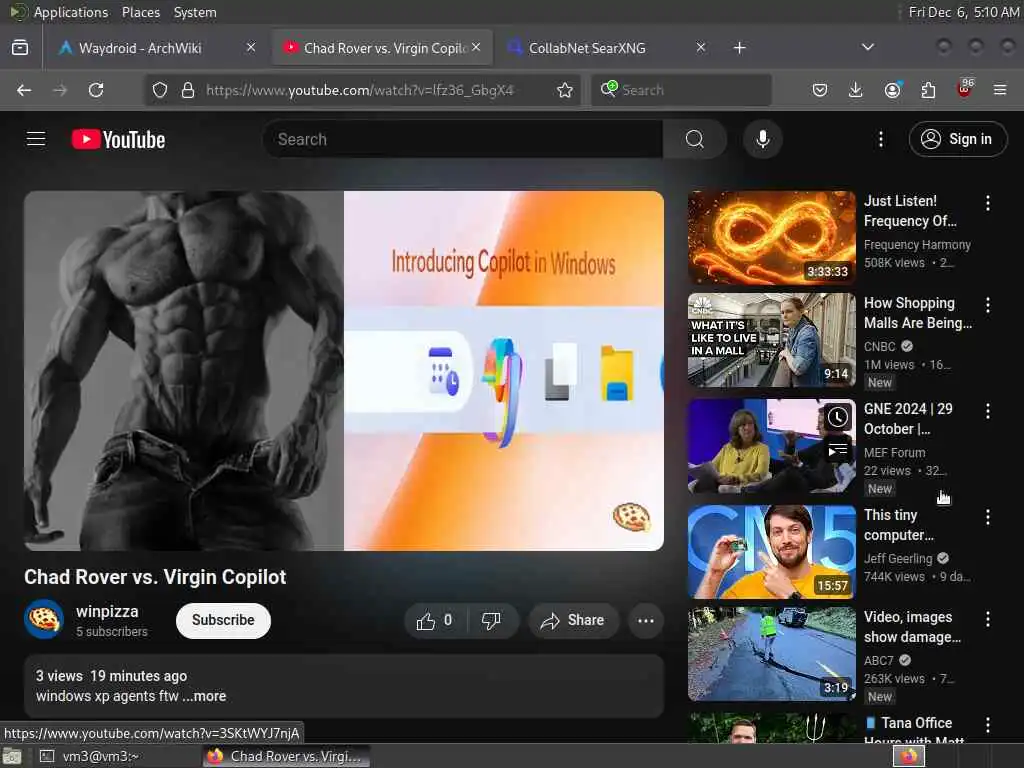Open Firefox extensions puzzle icon
This screenshot has width=1024, height=768.
(x=928, y=90)
